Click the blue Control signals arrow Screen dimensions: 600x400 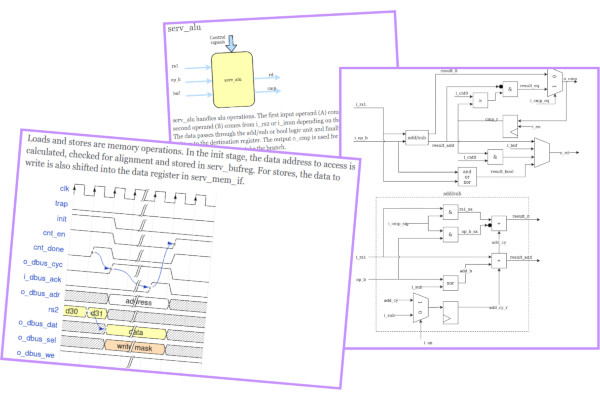231,43
